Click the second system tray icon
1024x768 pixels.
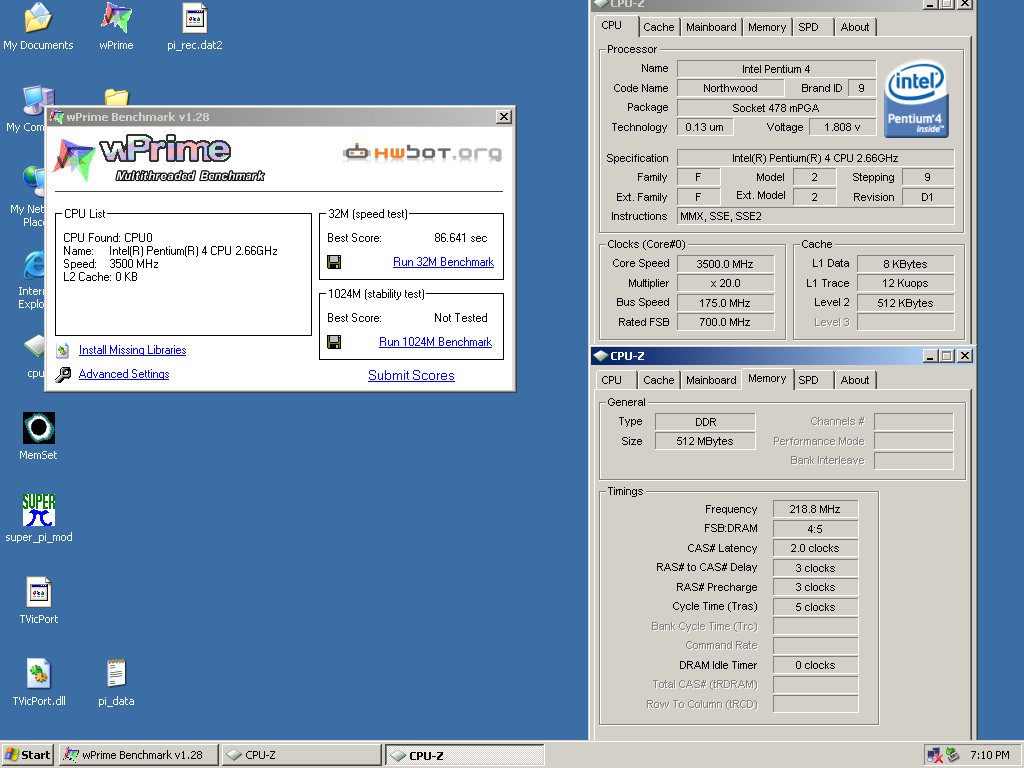(x=953, y=755)
